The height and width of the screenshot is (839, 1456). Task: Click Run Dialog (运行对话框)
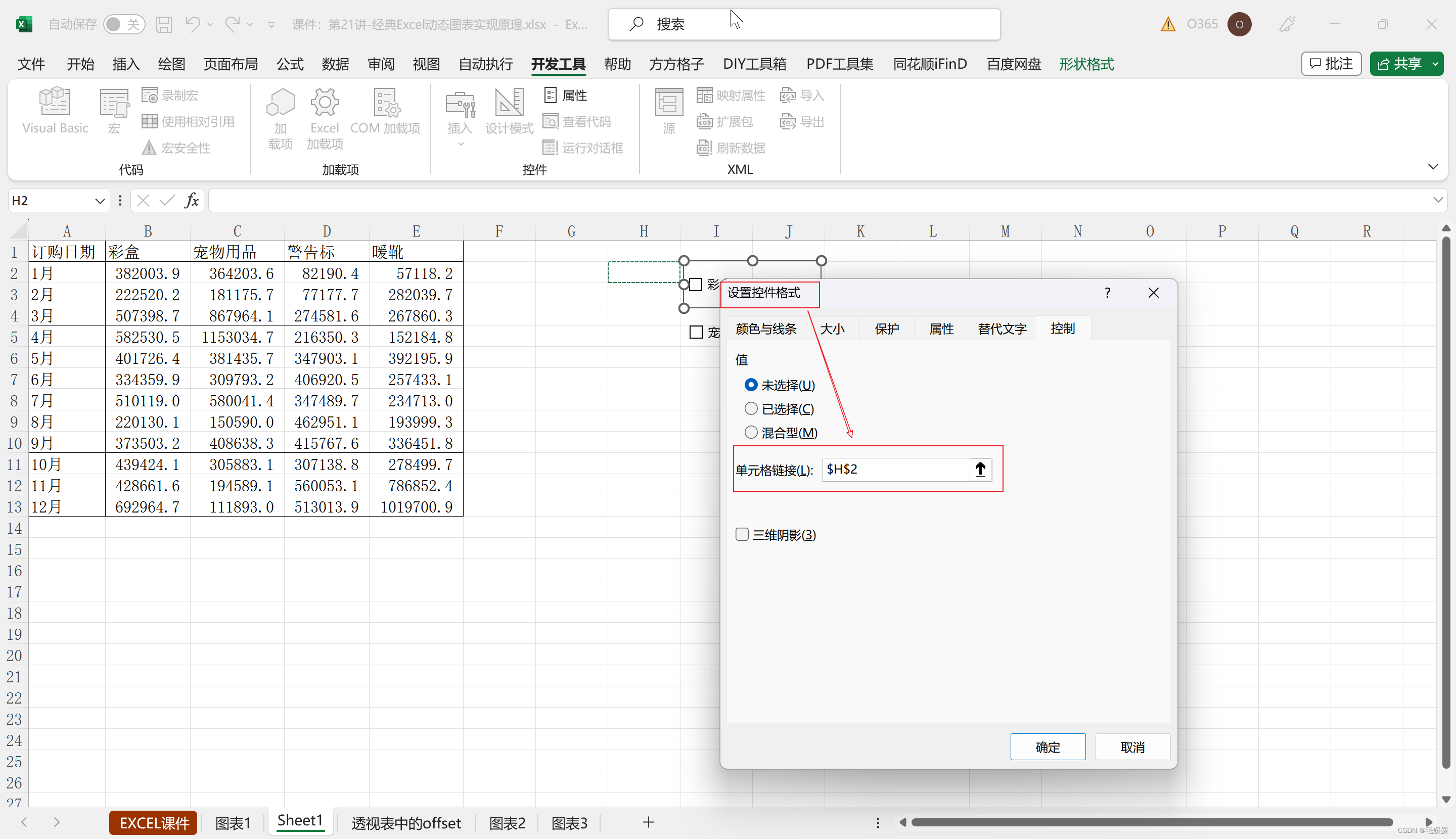point(583,148)
